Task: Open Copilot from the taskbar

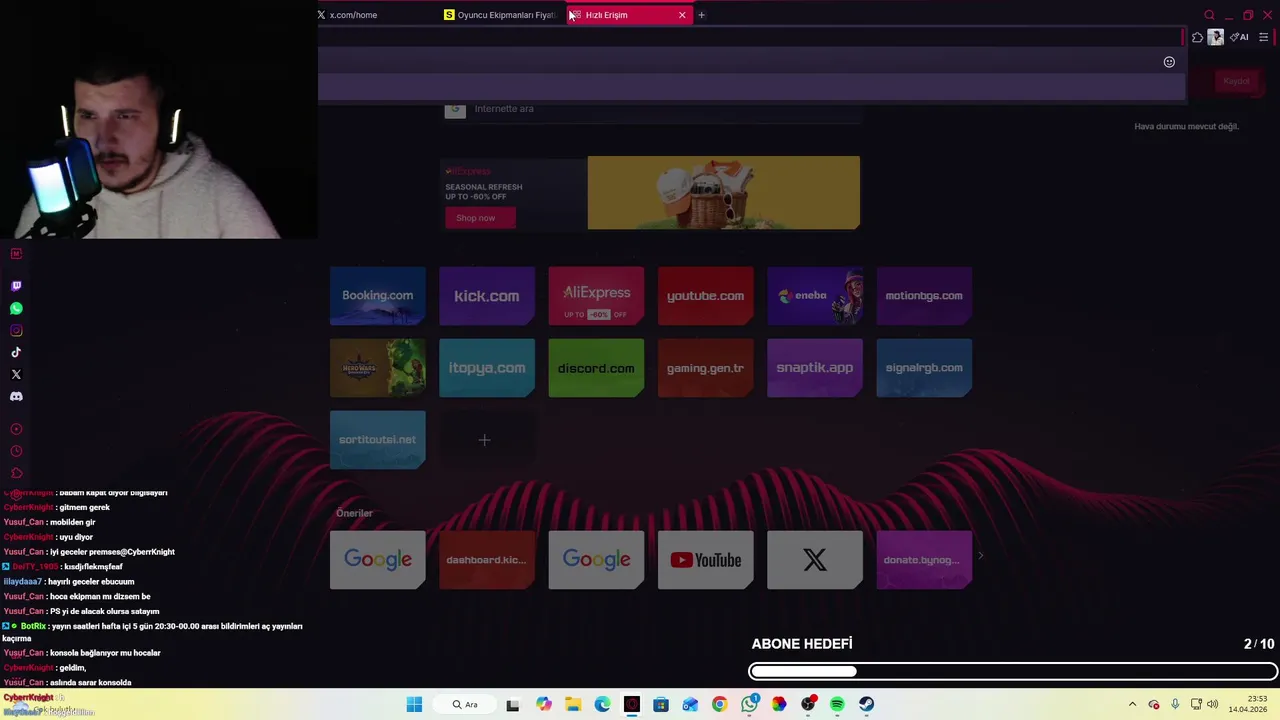Action: tap(543, 704)
